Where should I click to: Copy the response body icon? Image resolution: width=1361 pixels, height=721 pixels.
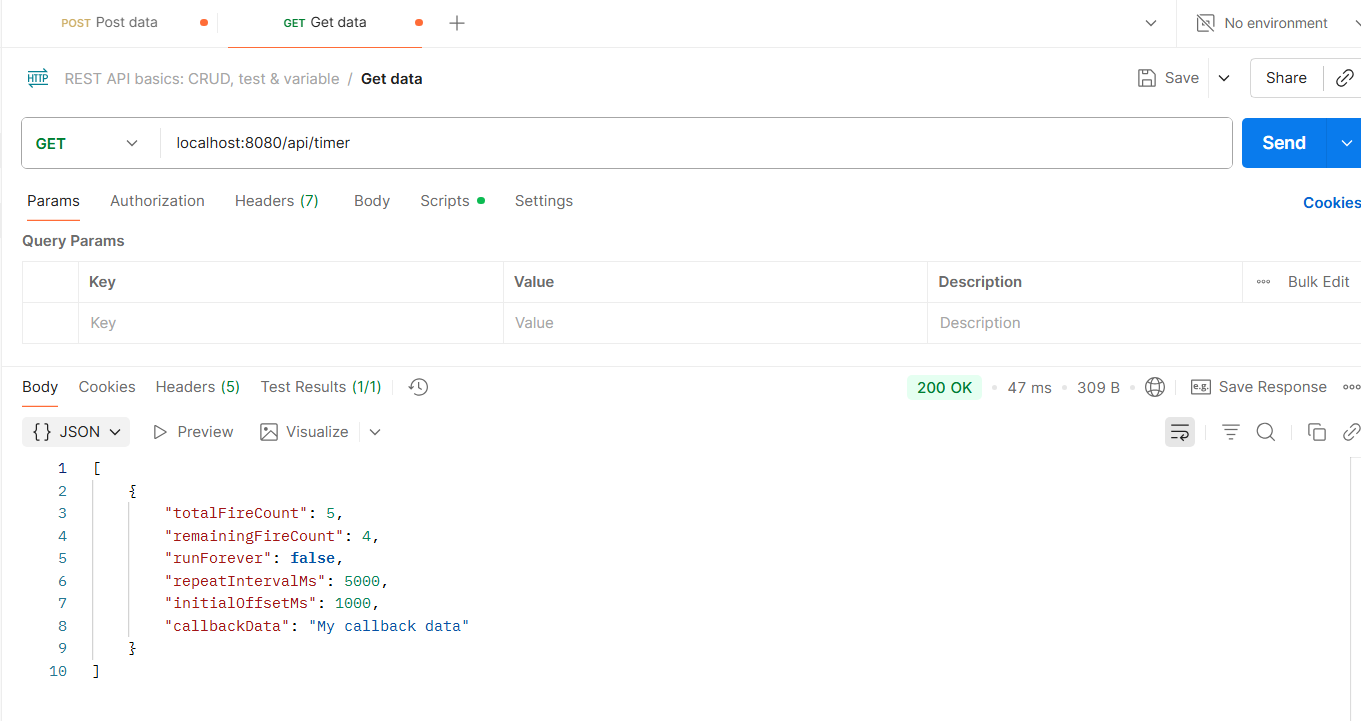1317,432
